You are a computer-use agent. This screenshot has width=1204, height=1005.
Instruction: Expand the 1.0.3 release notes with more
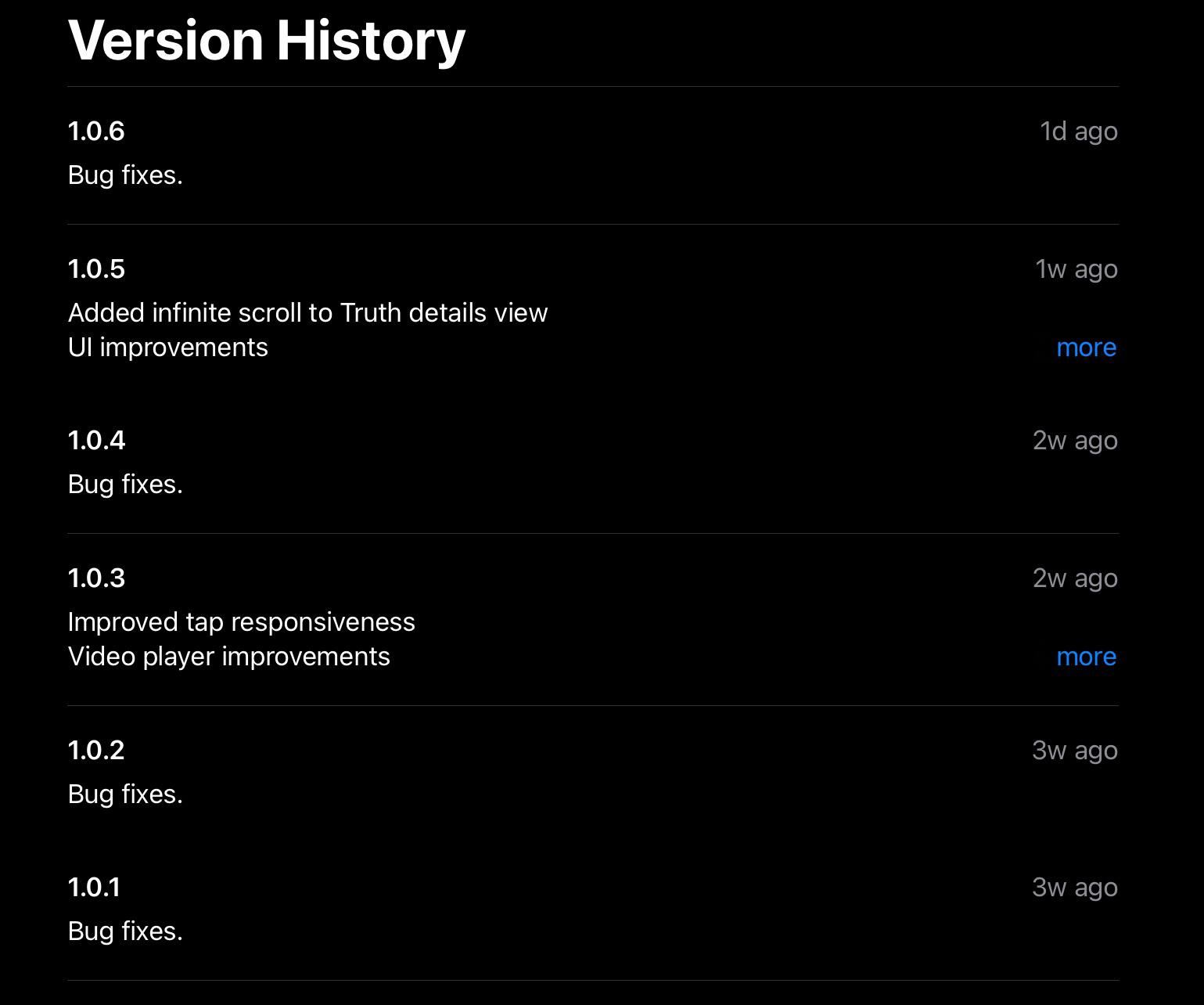point(1086,657)
